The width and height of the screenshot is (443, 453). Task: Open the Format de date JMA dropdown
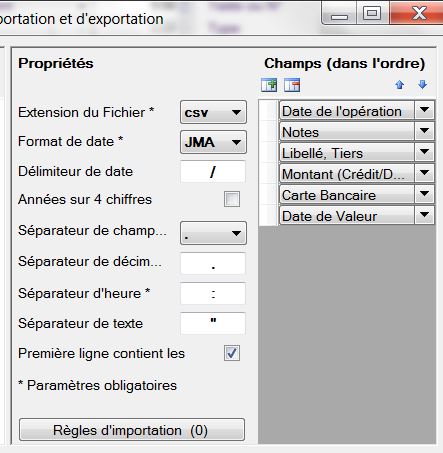tap(213, 142)
